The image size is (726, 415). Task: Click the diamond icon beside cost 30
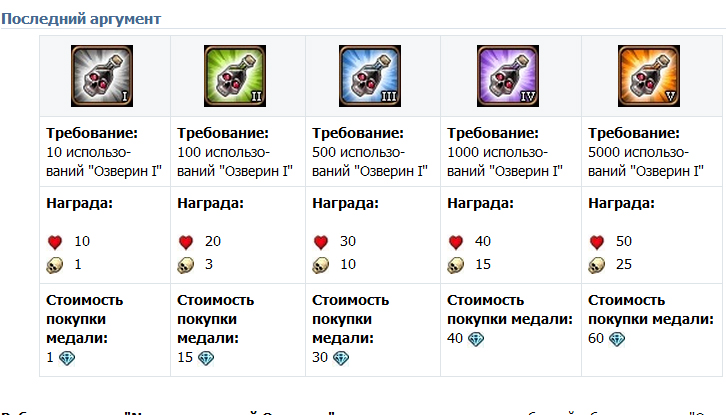[341, 358]
